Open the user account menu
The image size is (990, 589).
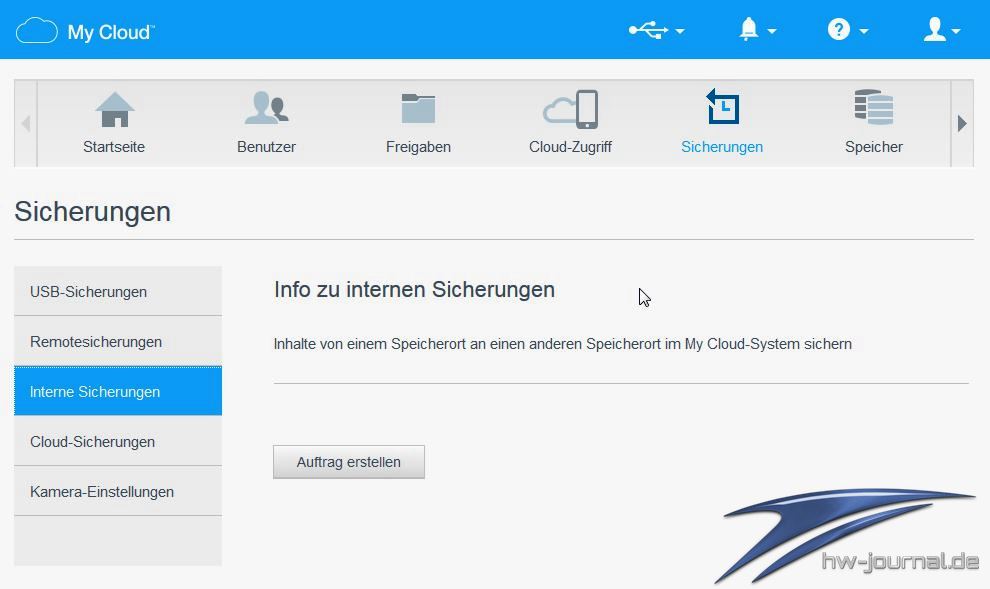pyautogui.click(x=940, y=31)
